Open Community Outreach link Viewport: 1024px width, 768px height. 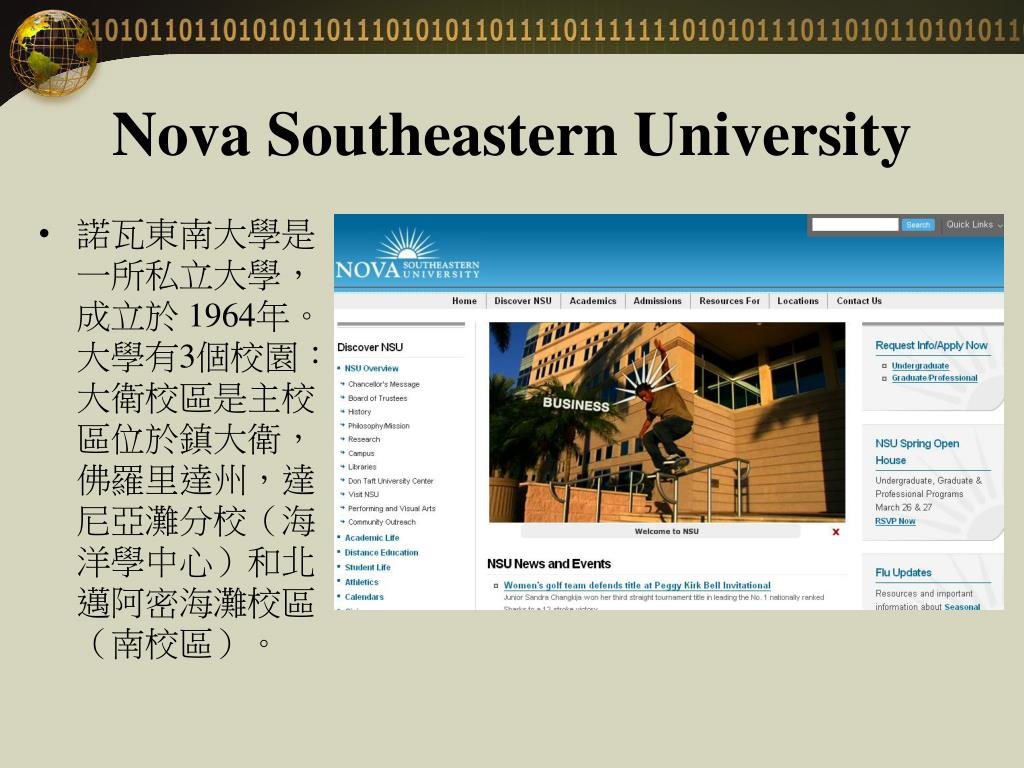(x=381, y=522)
